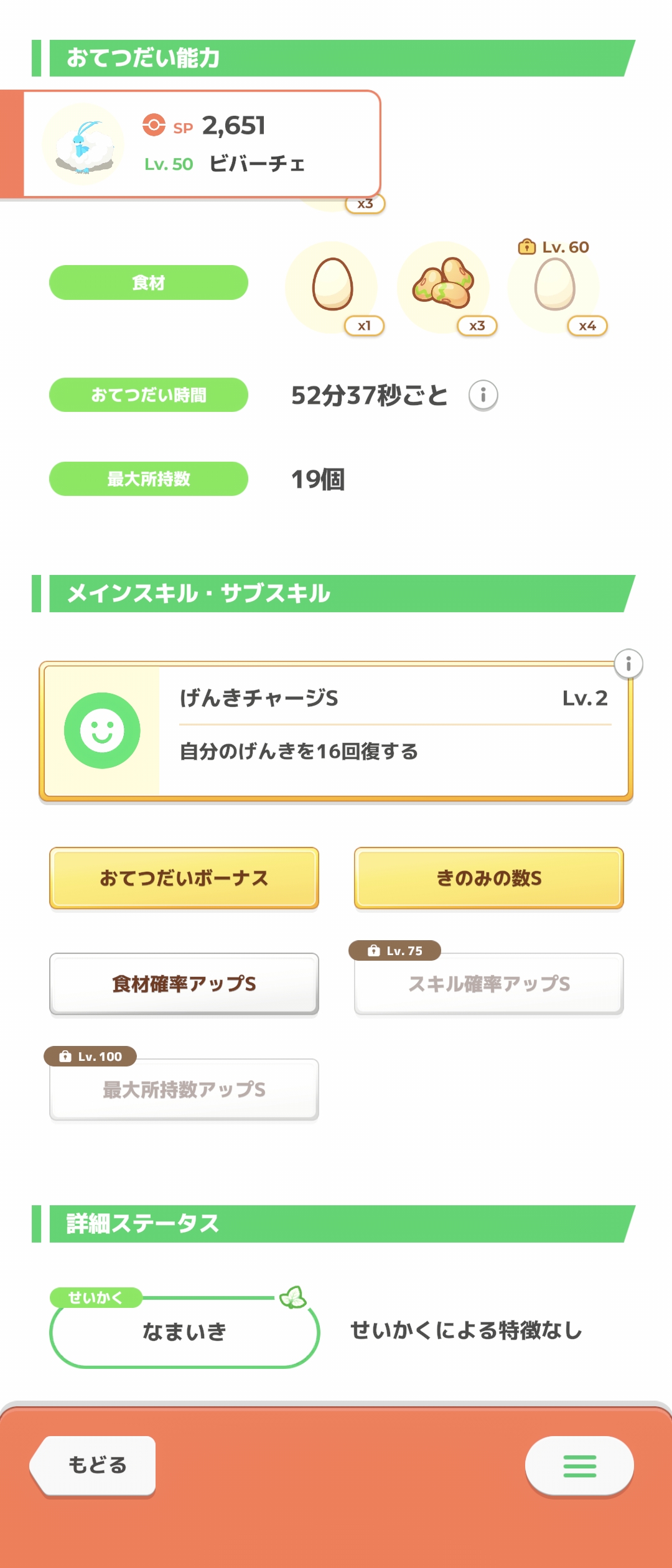Screen dimensions: 672x1568
Task: Tap the 食材 label pill
Action: tap(149, 282)
